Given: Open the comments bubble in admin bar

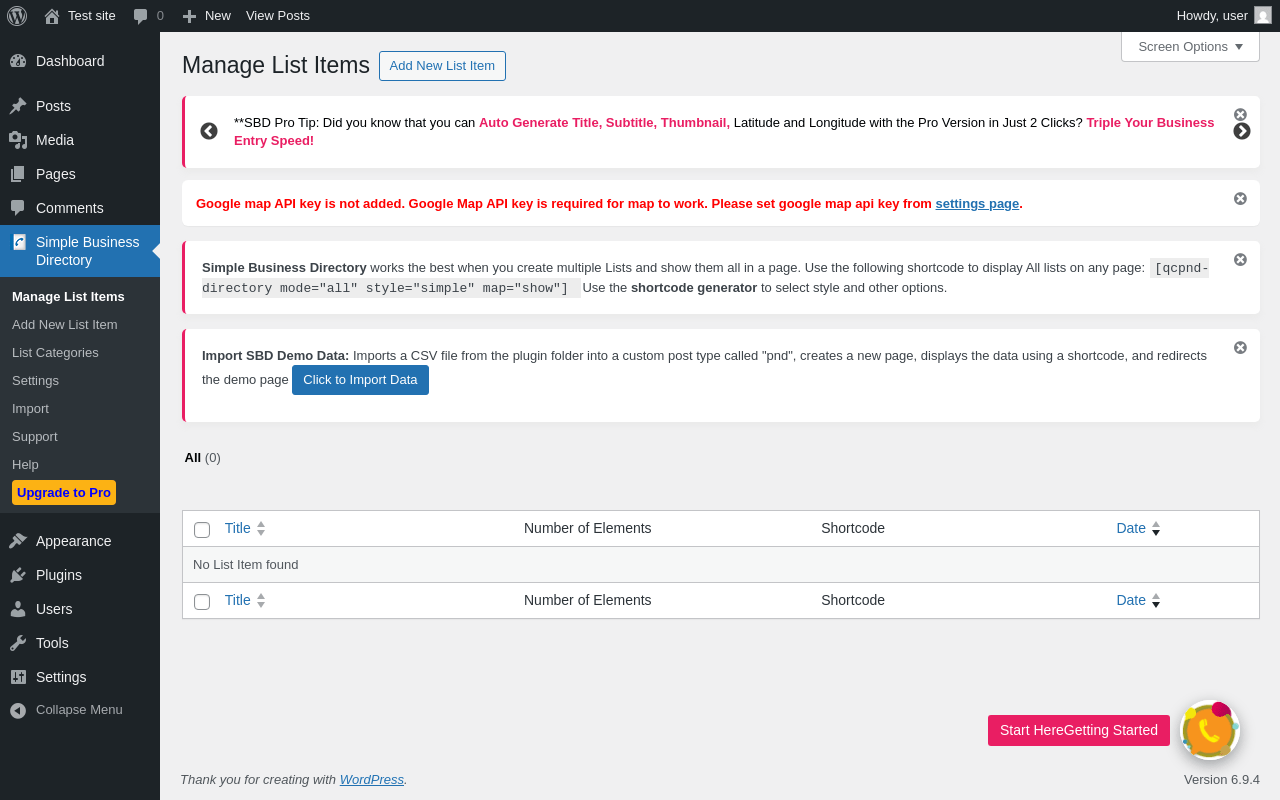Looking at the screenshot, I should pyautogui.click(x=141, y=16).
